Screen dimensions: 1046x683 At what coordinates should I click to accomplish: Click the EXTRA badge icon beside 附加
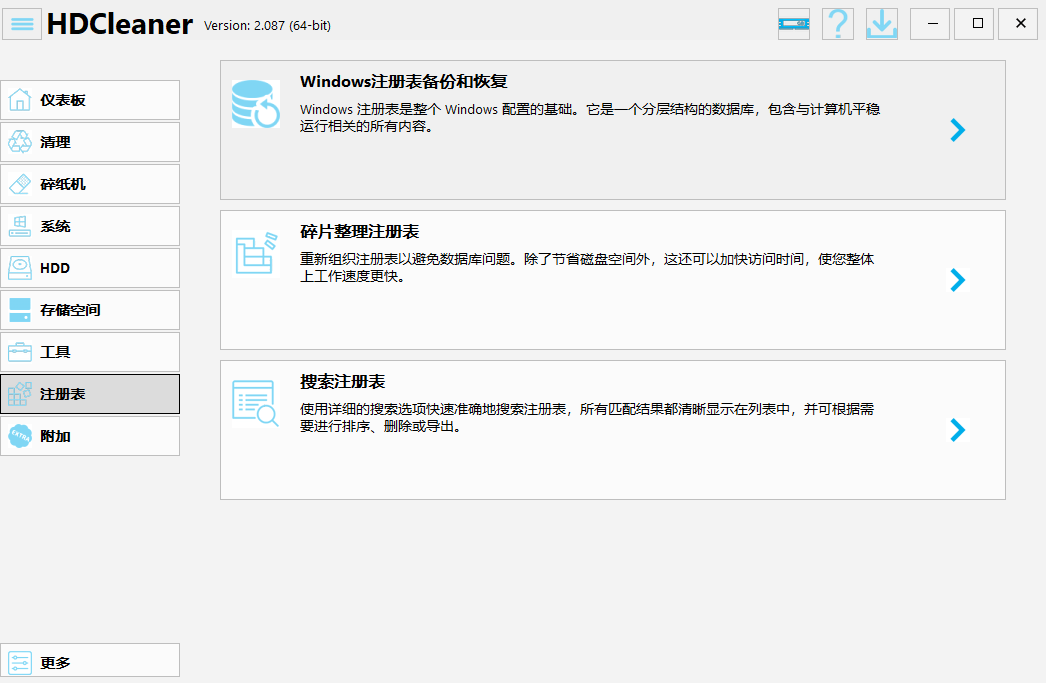click(20, 436)
